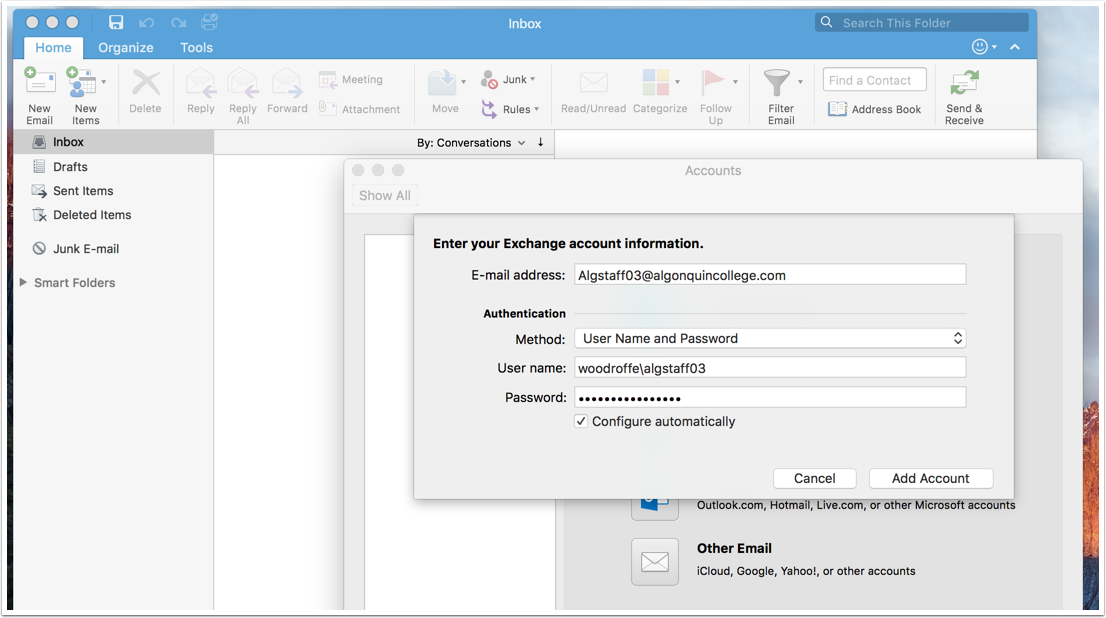Image resolution: width=1106 pixels, height=618 pixels.
Task: Open the By: Conversations sort dropdown
Action: point(471,143)
